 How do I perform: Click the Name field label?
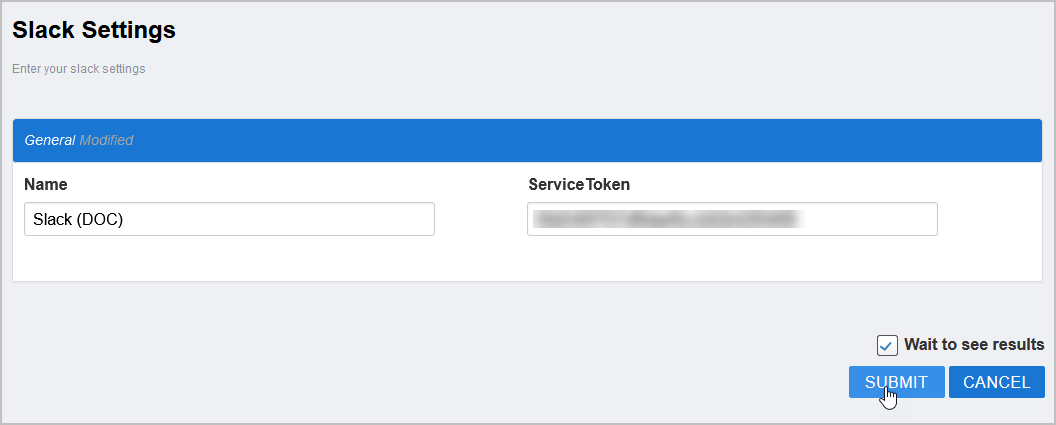46,185
